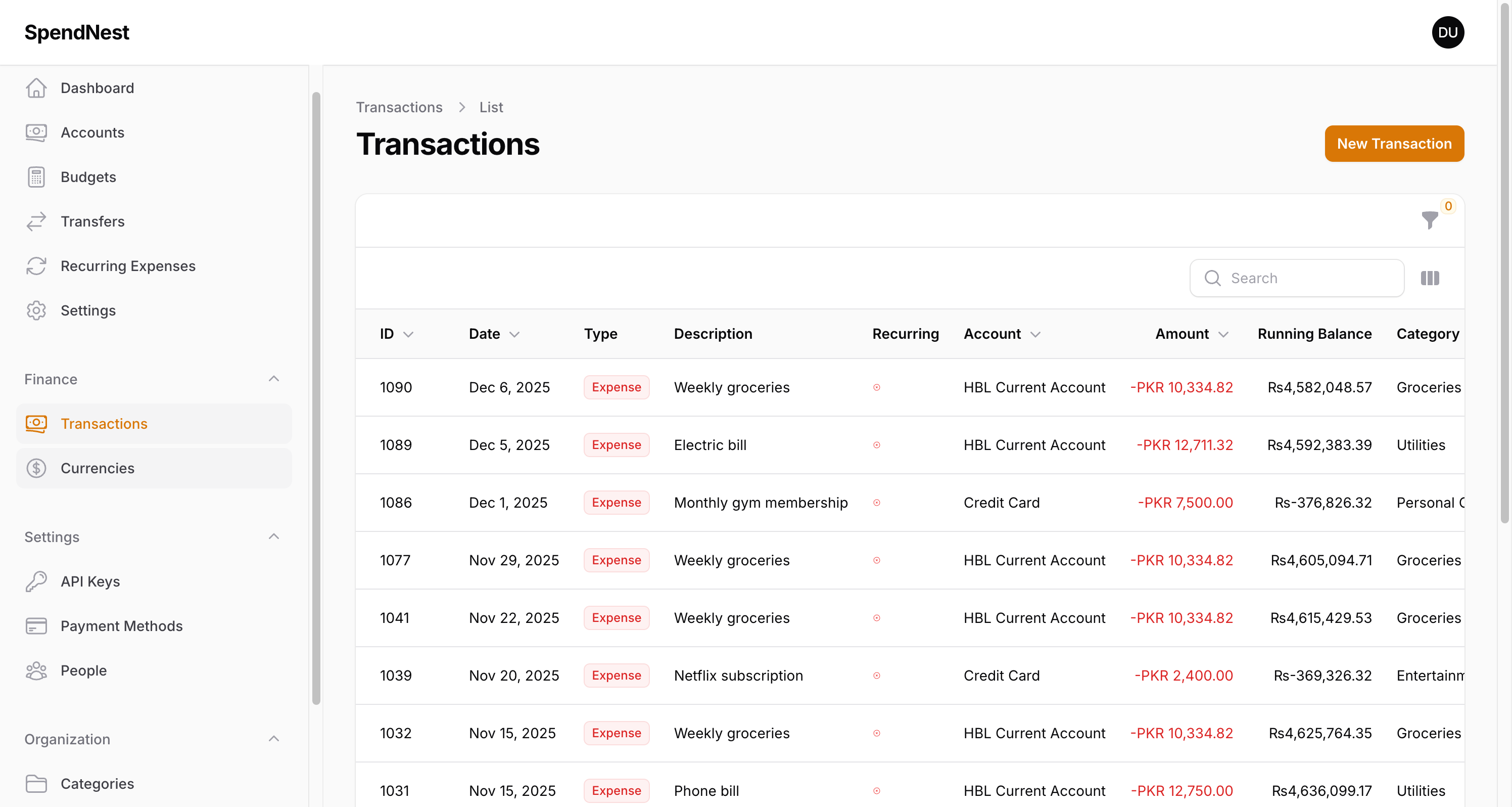Open the filter funnel icon above the table
Image resolution: width=1512 pixels, height=807 pixels.
coord(1429,221)
